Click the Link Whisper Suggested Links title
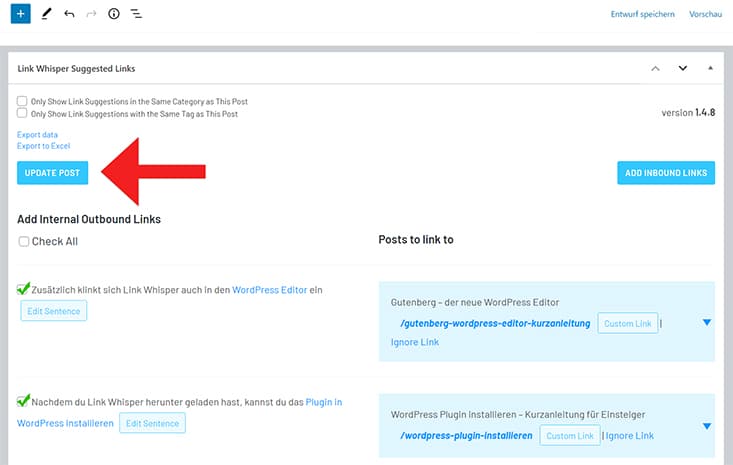Viewport: 733px width, 465px height. 76,69
